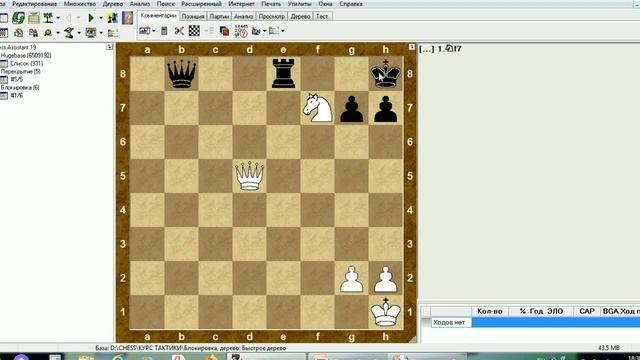Open the dropdown arrow beside the monitor icon
The image size is (640, 360).
point(101,33)
